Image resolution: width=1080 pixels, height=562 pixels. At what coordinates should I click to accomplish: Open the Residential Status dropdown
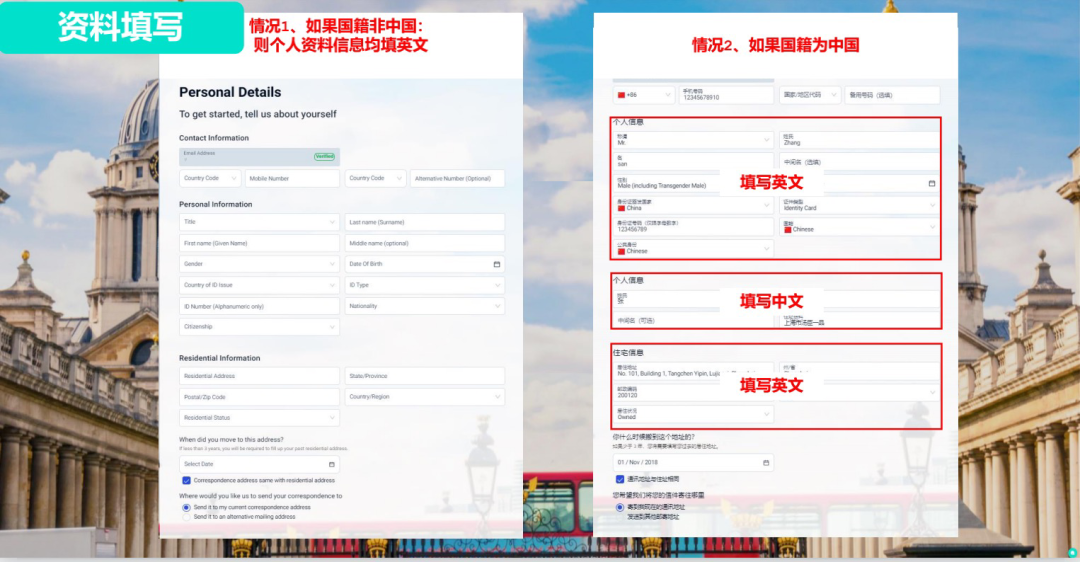coord(259,418)
